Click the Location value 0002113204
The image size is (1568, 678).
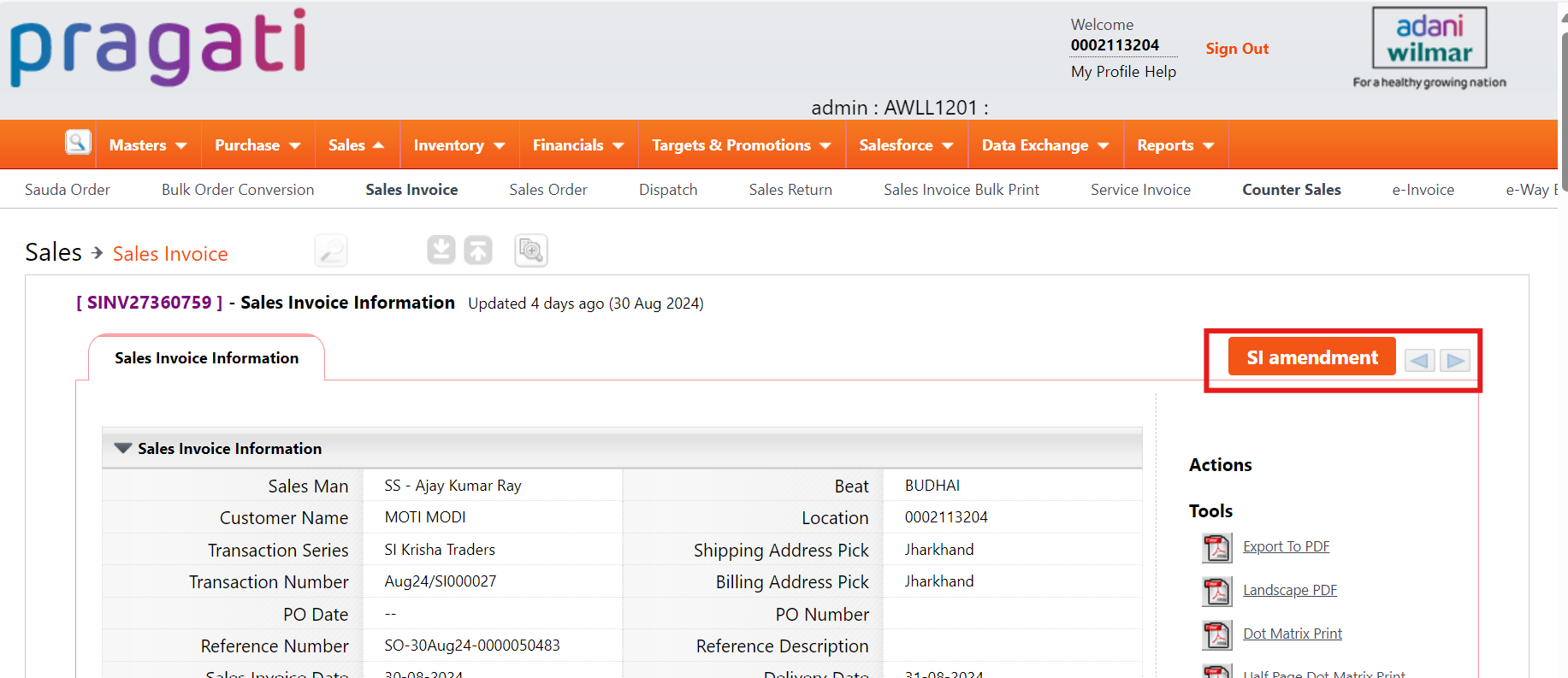pos(946,517)
